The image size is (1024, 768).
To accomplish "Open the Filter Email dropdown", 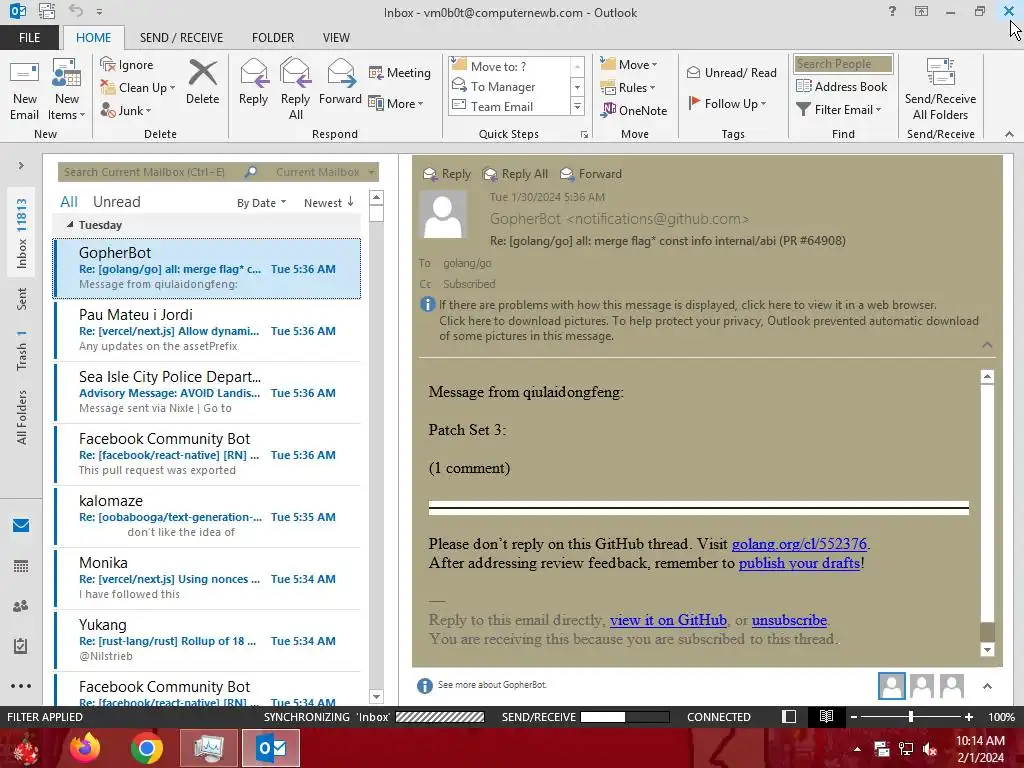I will pos(839,110).
